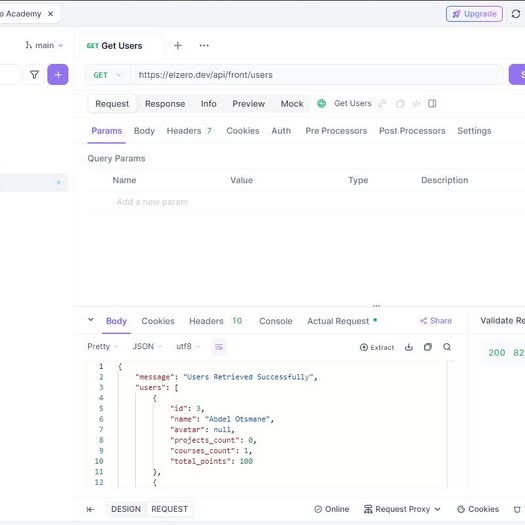
Task: Open the Console response tab
Action: pos(276,321)
